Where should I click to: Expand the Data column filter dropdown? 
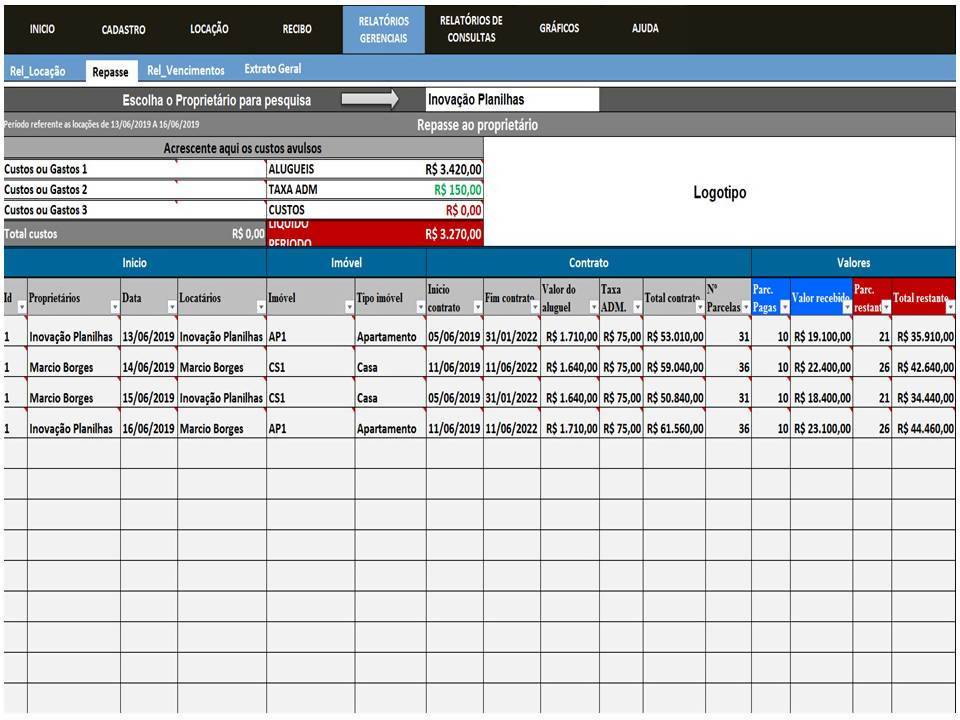click(x=171, y=307)
